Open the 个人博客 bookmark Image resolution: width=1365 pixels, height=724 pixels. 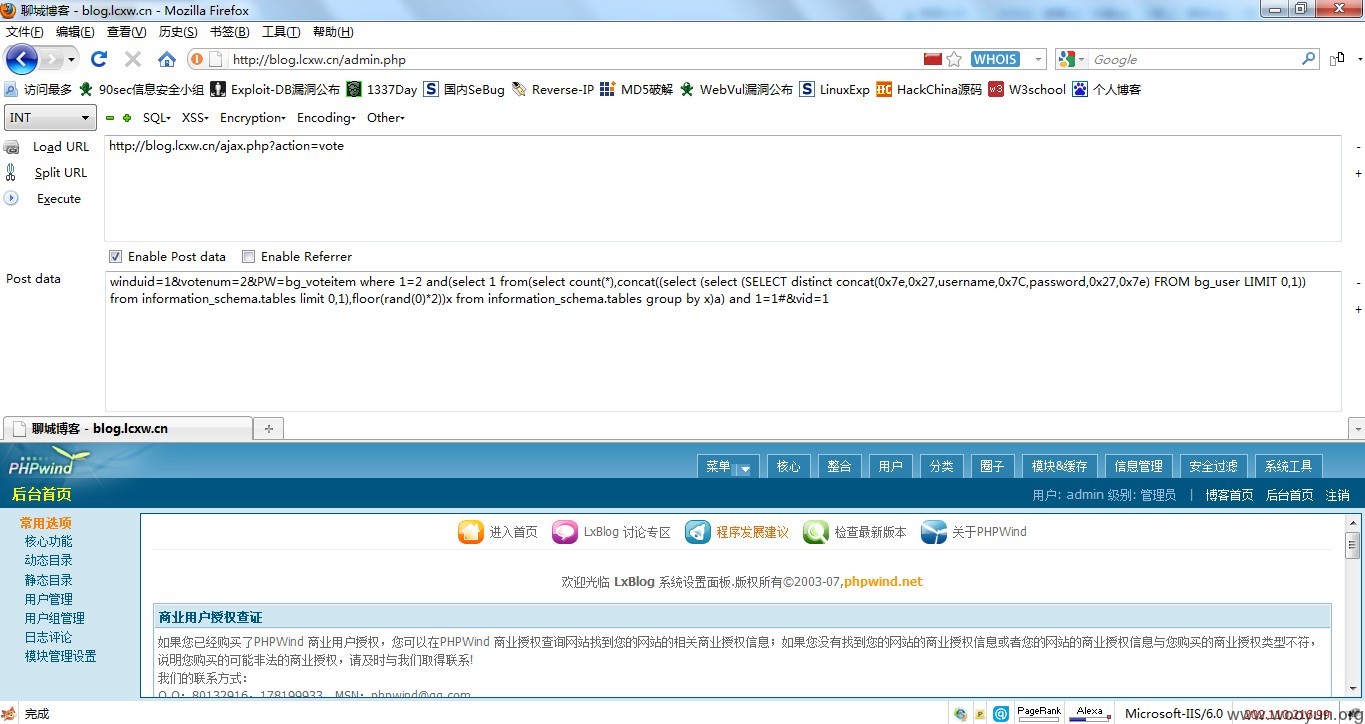(1107, 89)
